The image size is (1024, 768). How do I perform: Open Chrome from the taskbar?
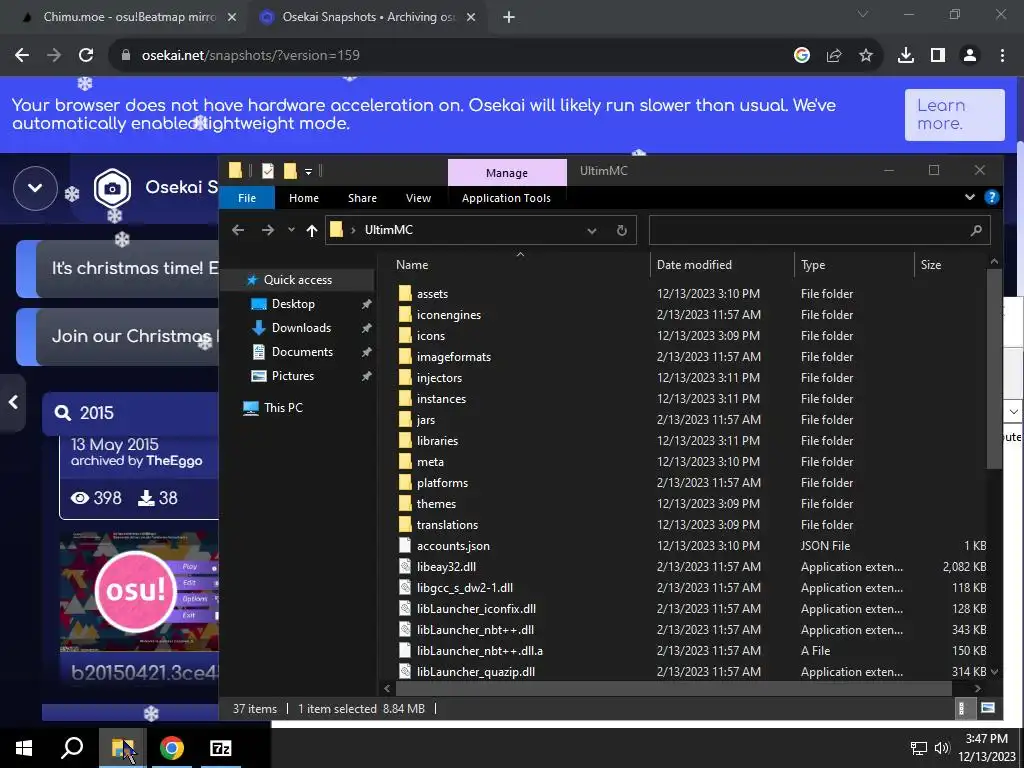pyautogui.click(x=171, y=748)
